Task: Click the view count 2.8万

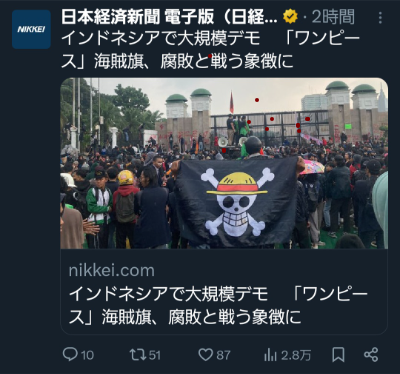Action: pos(296,355)
